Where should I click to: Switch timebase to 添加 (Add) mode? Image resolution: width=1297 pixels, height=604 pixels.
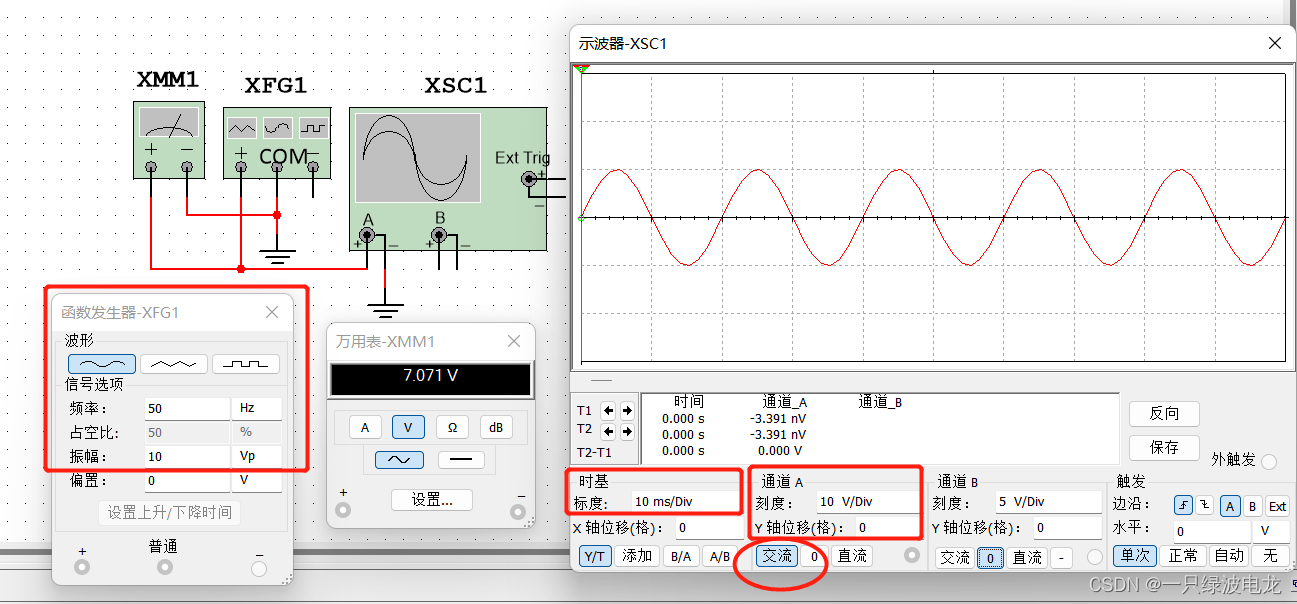click(637, 556)
